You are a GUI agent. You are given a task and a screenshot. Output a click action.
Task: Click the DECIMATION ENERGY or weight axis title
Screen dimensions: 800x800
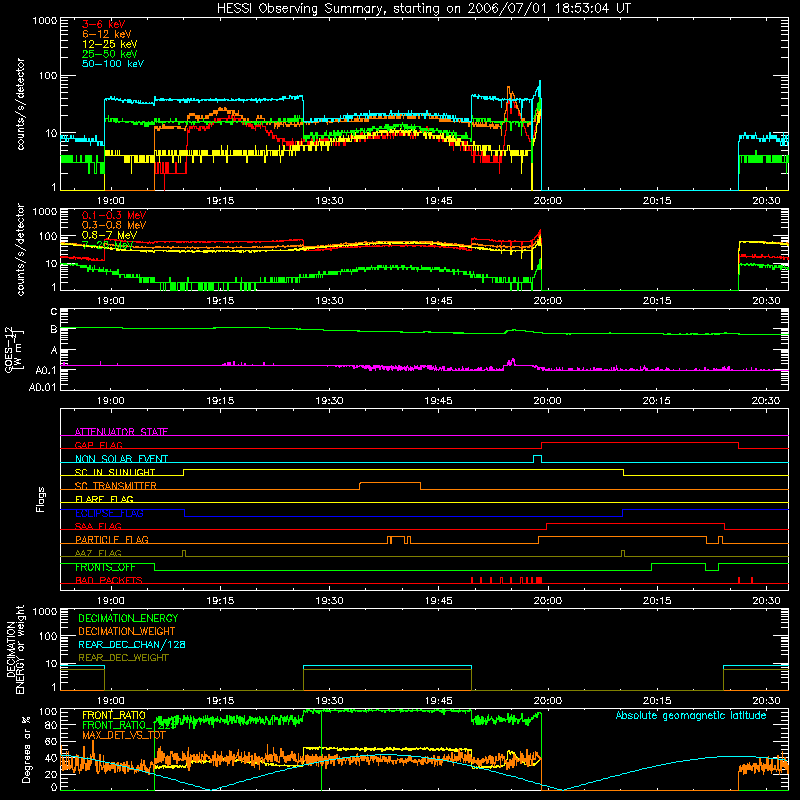point(15,649)
